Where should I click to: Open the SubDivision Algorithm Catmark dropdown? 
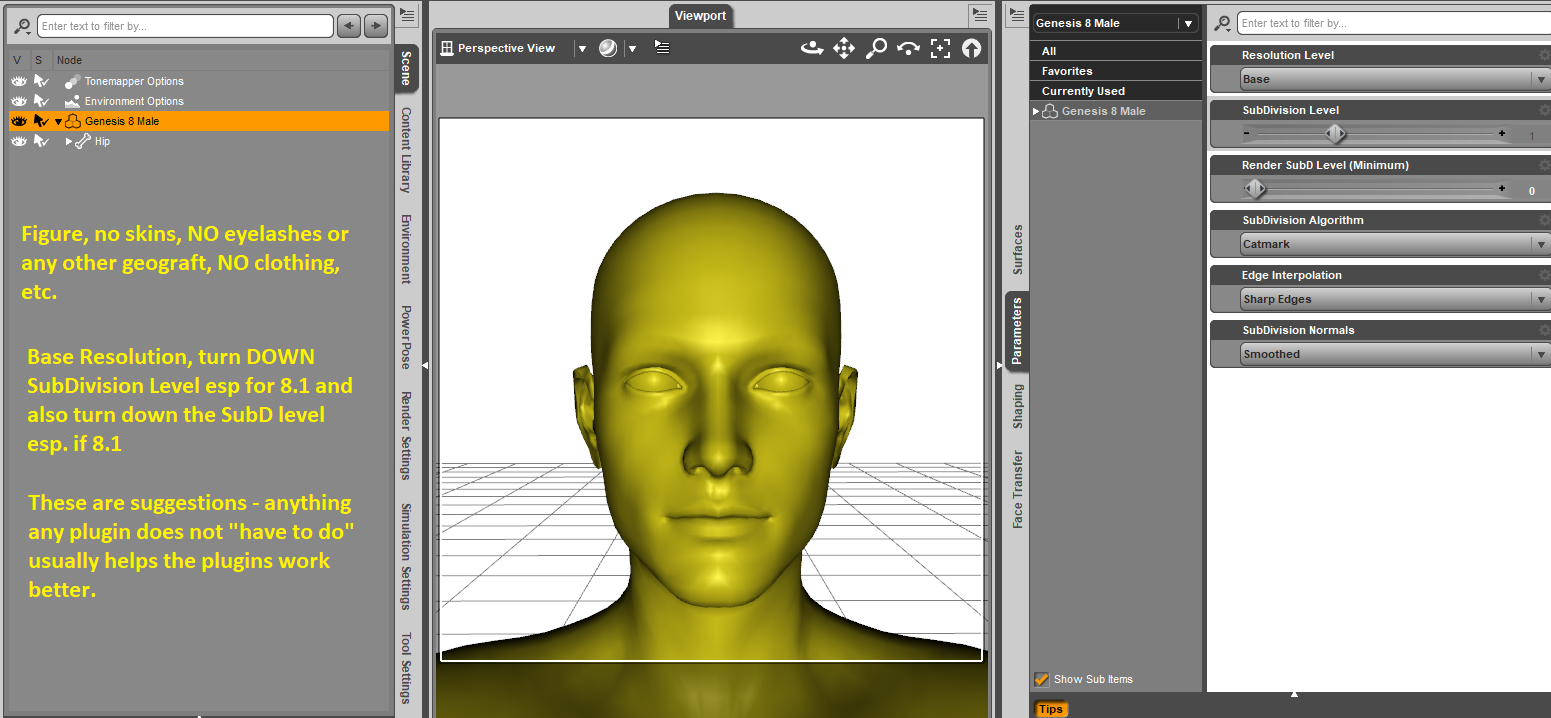(x=1379, y=244)
